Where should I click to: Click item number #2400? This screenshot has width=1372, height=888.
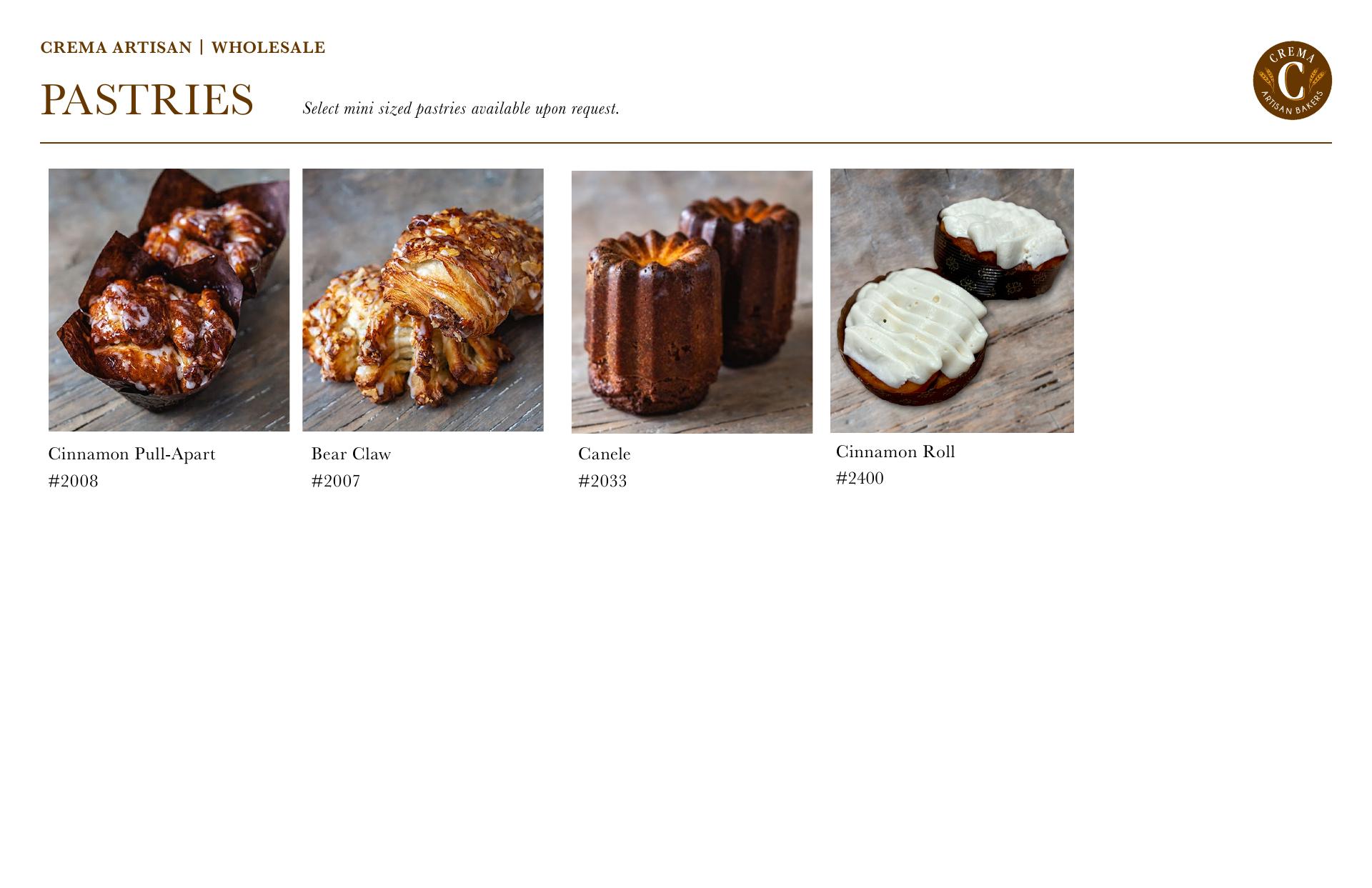pos(860,479)
